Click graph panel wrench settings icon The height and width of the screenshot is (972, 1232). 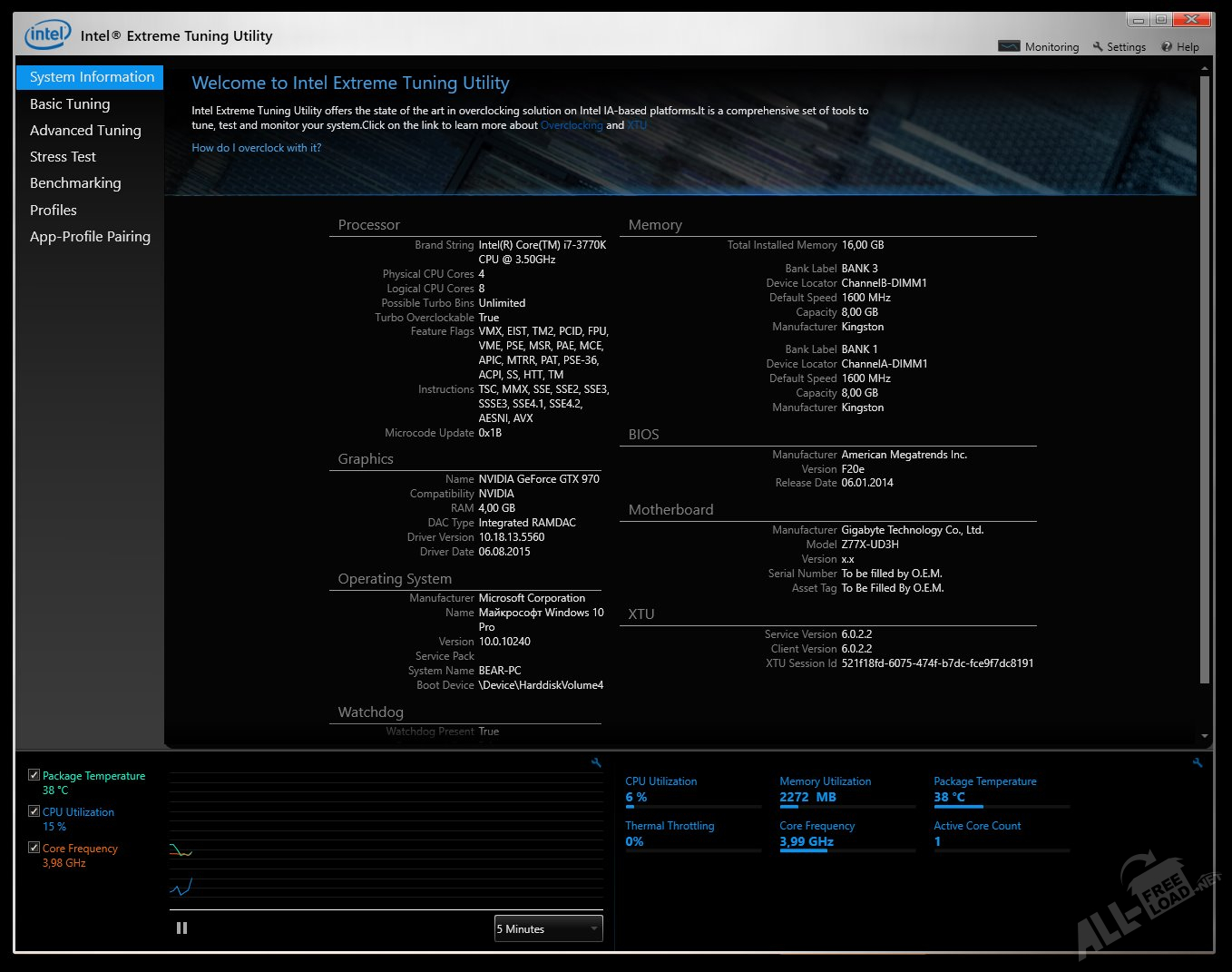(596, 763)
